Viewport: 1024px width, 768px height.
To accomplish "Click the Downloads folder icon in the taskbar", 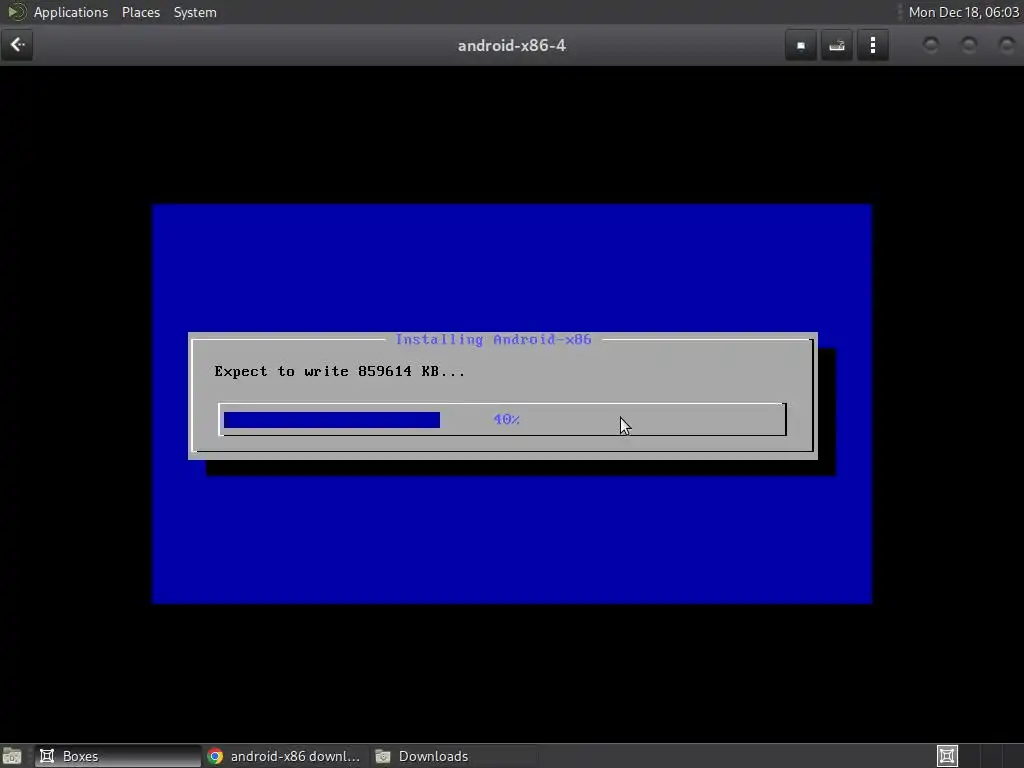I will point(383,756).
